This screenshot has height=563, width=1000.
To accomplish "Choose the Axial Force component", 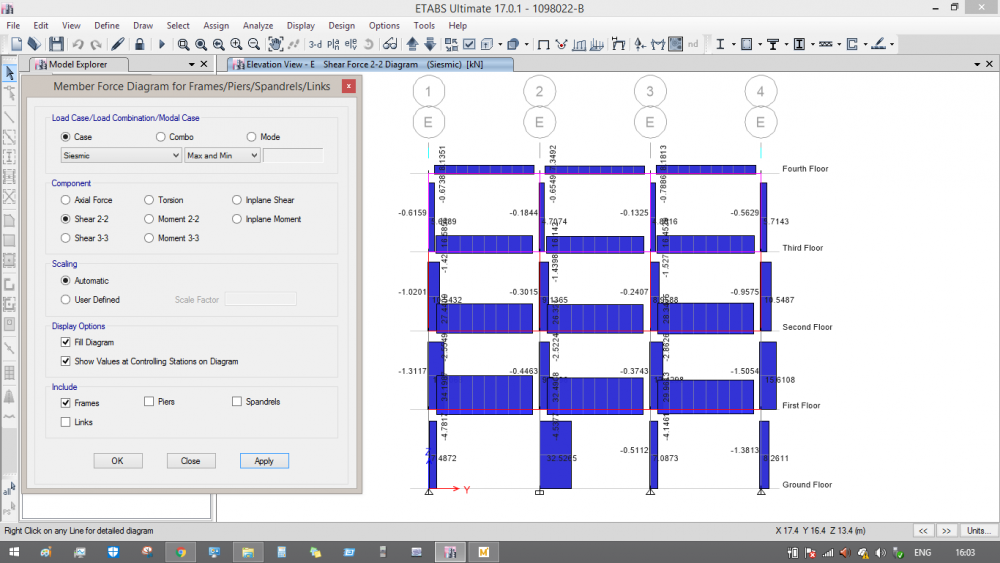I will [65, 200].
